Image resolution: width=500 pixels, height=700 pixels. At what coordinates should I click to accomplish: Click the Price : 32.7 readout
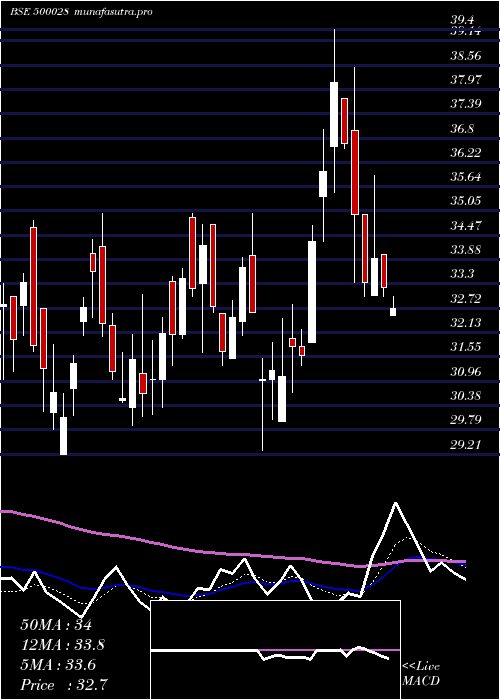coord(63,685)
